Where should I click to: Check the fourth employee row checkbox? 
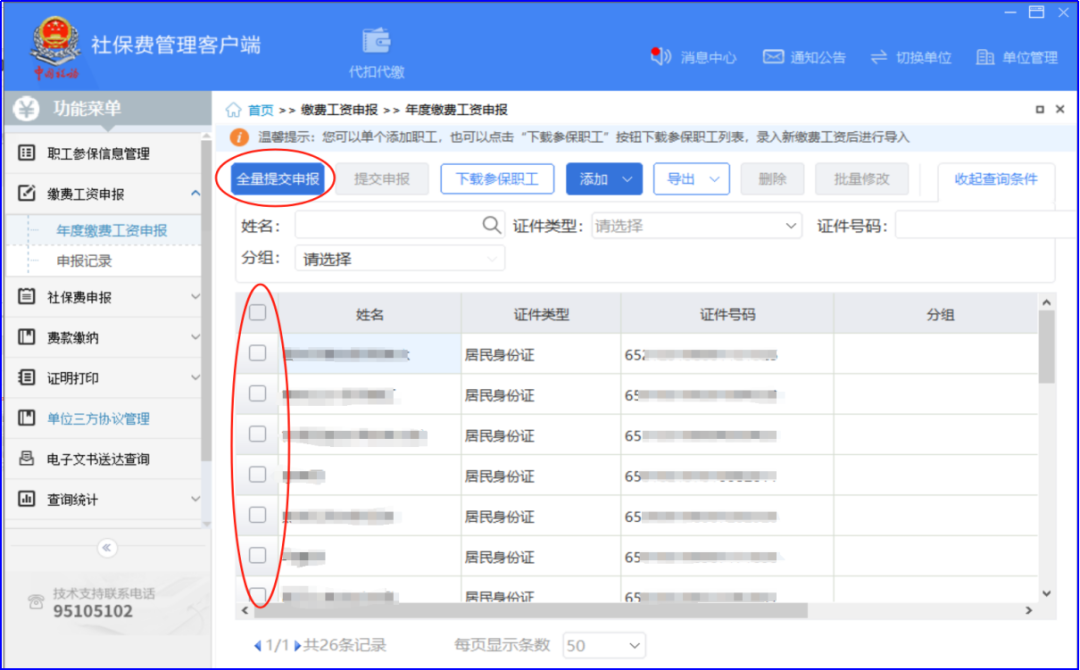[x=258, y=474]
